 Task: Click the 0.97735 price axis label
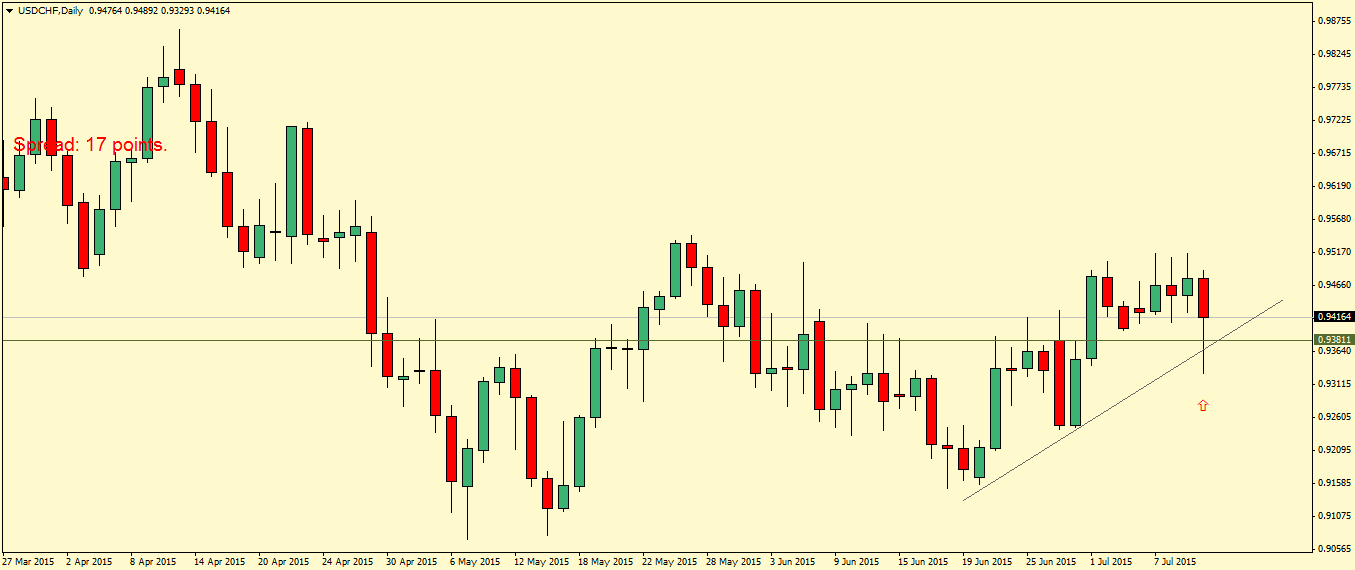(1335, 86)
